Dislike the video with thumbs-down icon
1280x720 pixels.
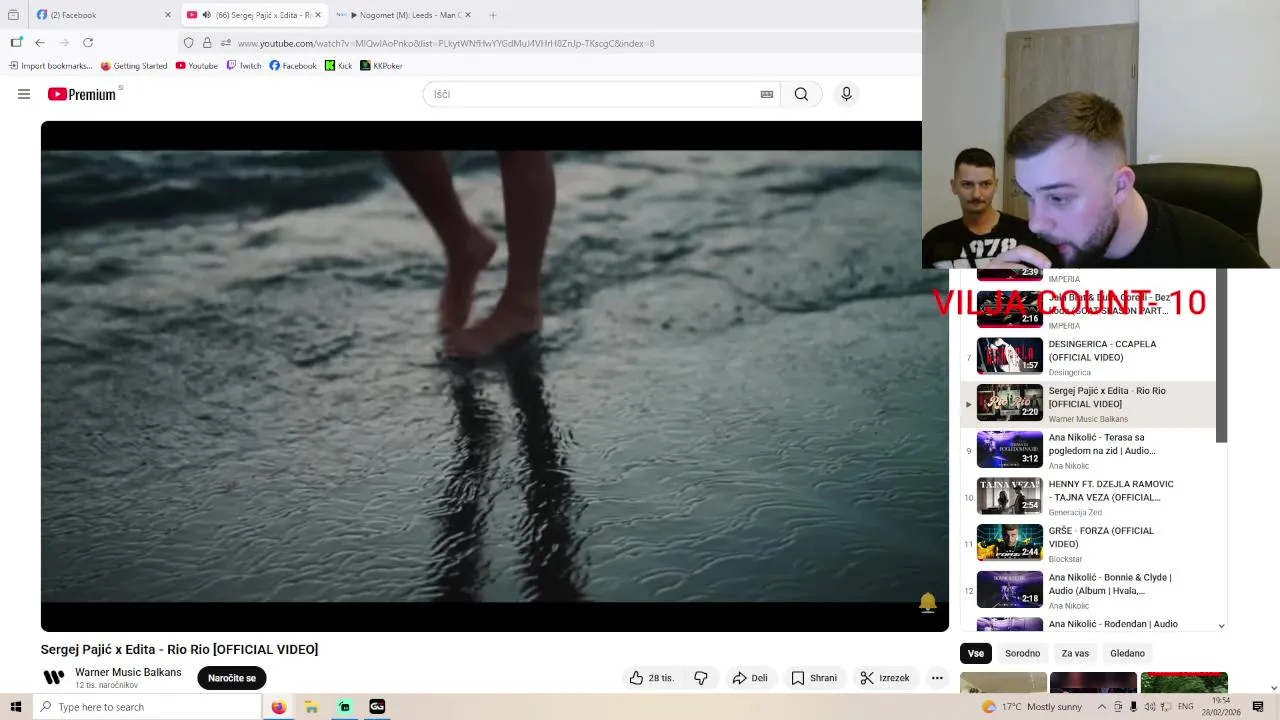click(x=701, y=678)
